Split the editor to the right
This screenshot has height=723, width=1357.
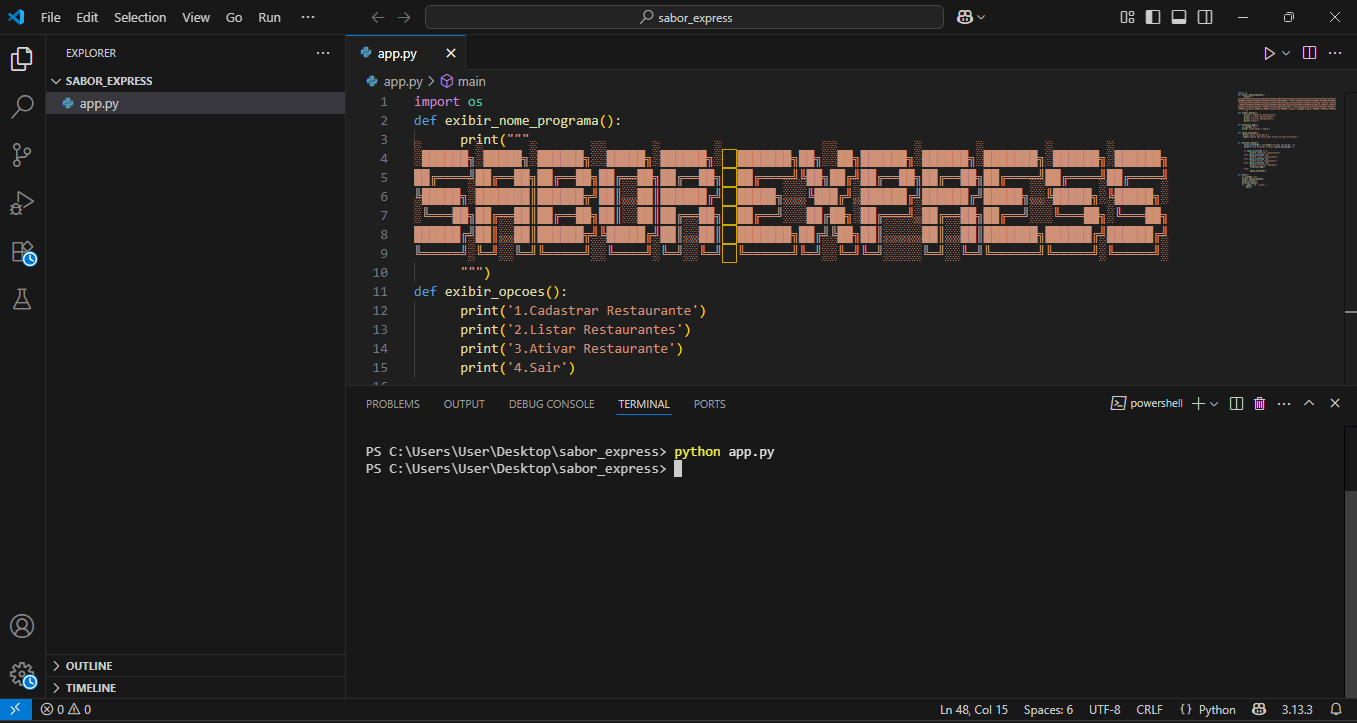coord(1310,53)
